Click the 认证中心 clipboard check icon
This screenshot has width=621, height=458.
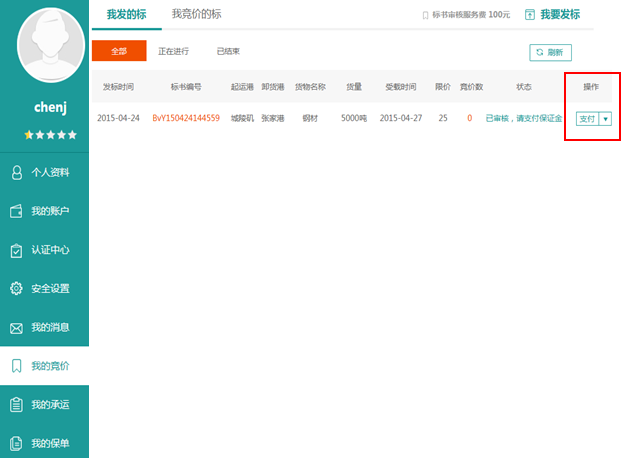click(x=16, y=250)
